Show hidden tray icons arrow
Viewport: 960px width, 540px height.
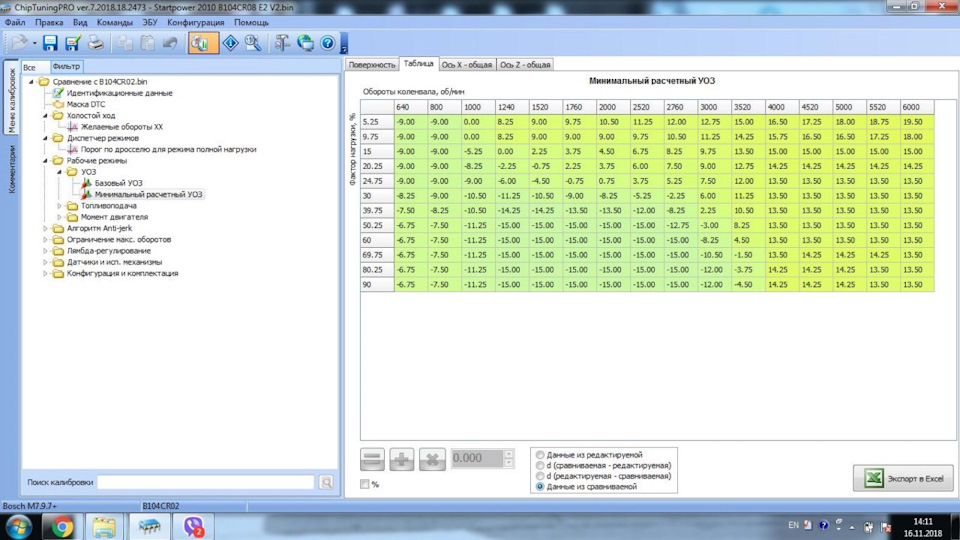pos(852,527)
